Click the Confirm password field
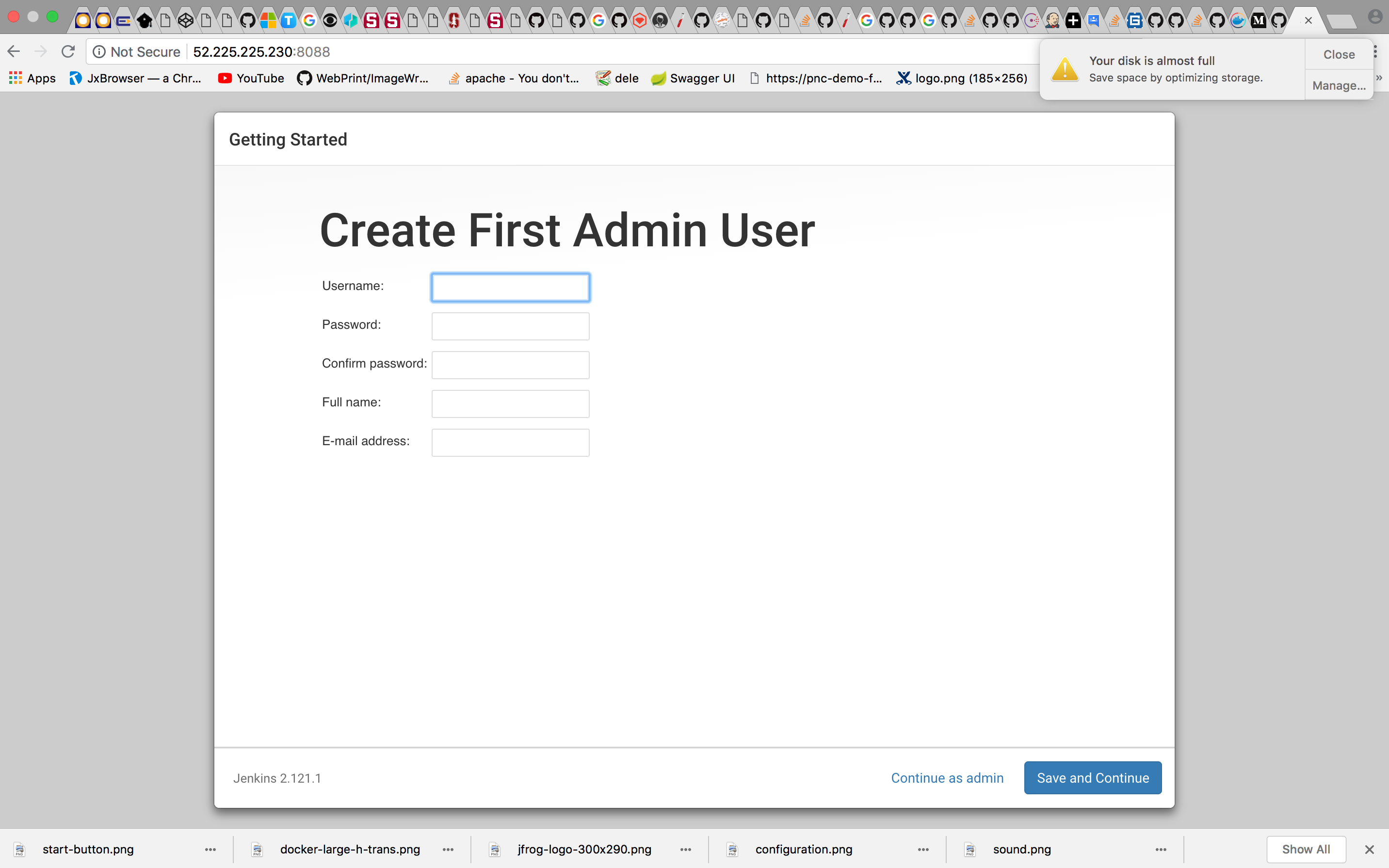1389x868 pixels. point(510,365)
